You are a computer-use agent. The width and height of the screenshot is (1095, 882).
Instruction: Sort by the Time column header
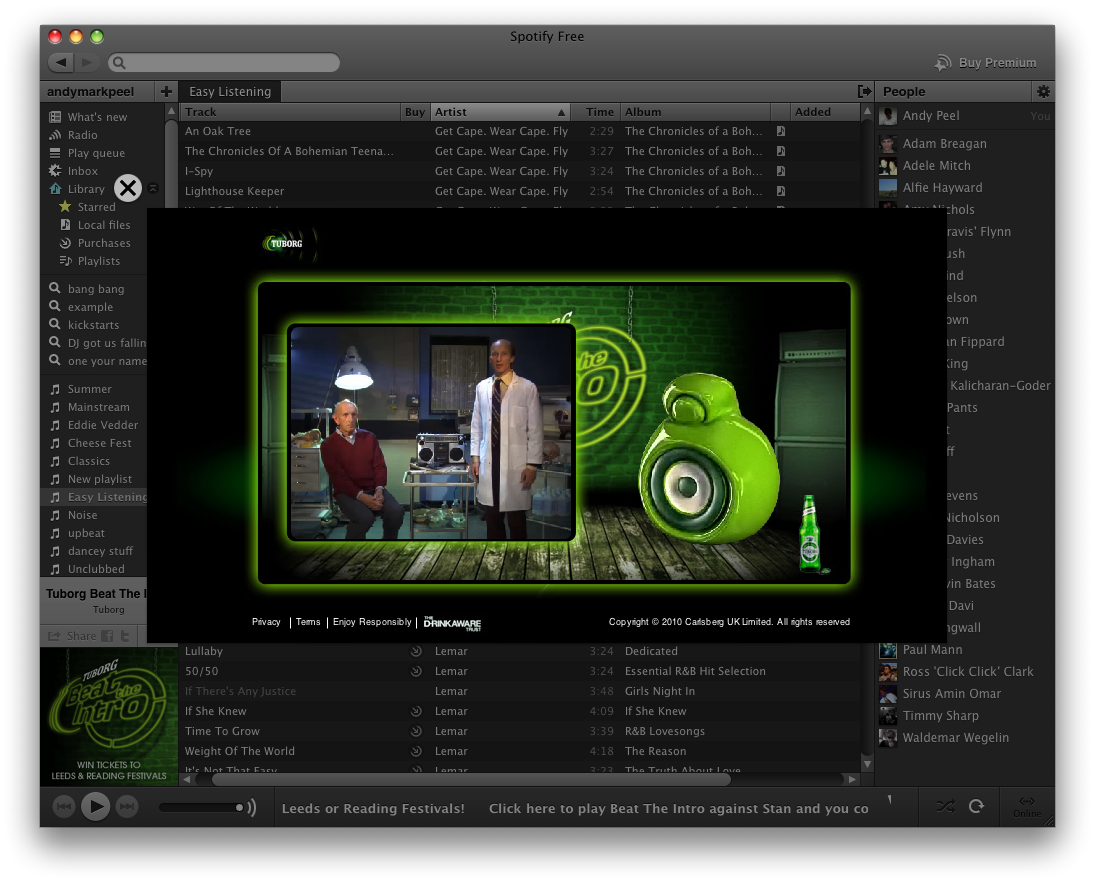[596, 112]
